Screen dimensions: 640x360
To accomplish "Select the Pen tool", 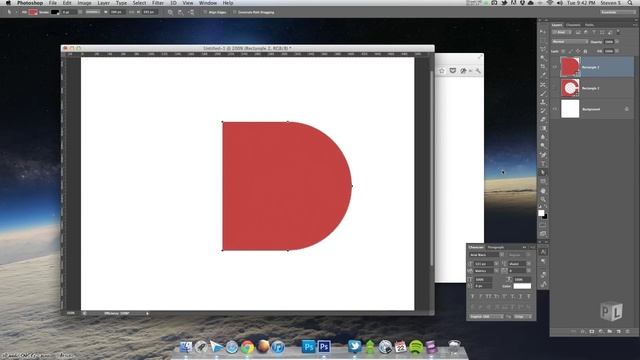I will (x=543, y=155).
